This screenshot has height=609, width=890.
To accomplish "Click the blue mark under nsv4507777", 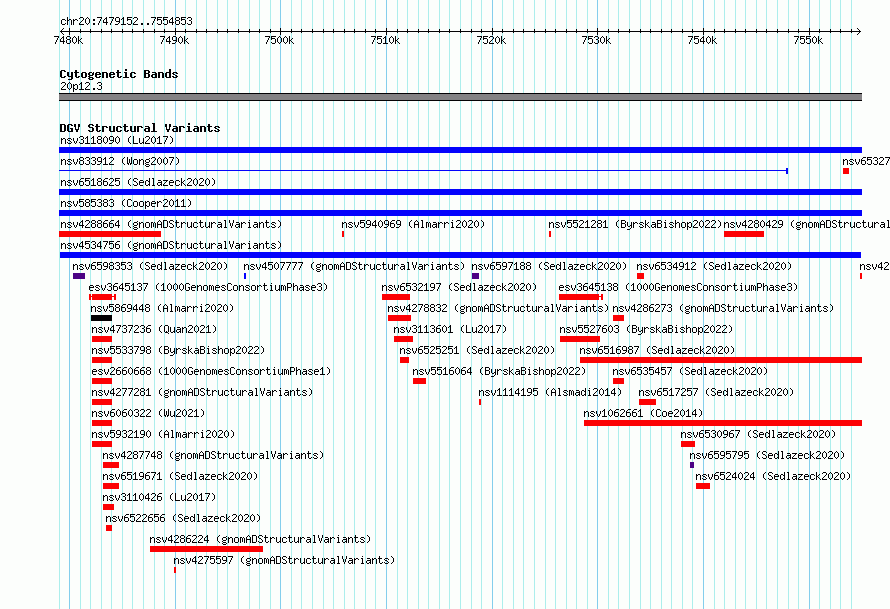I will click(245, 276).
